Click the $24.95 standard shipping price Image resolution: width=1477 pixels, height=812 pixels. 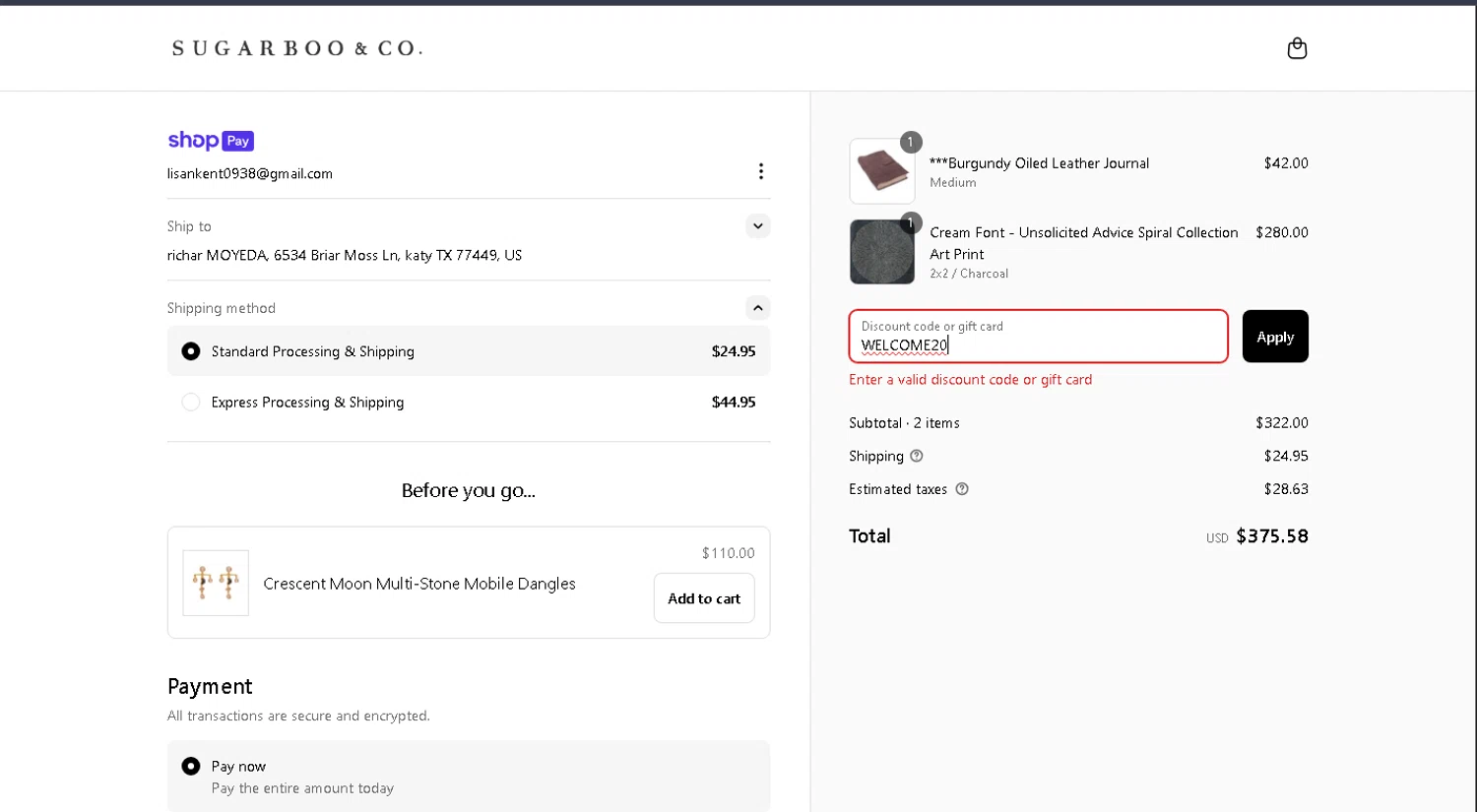click(734, 351)
